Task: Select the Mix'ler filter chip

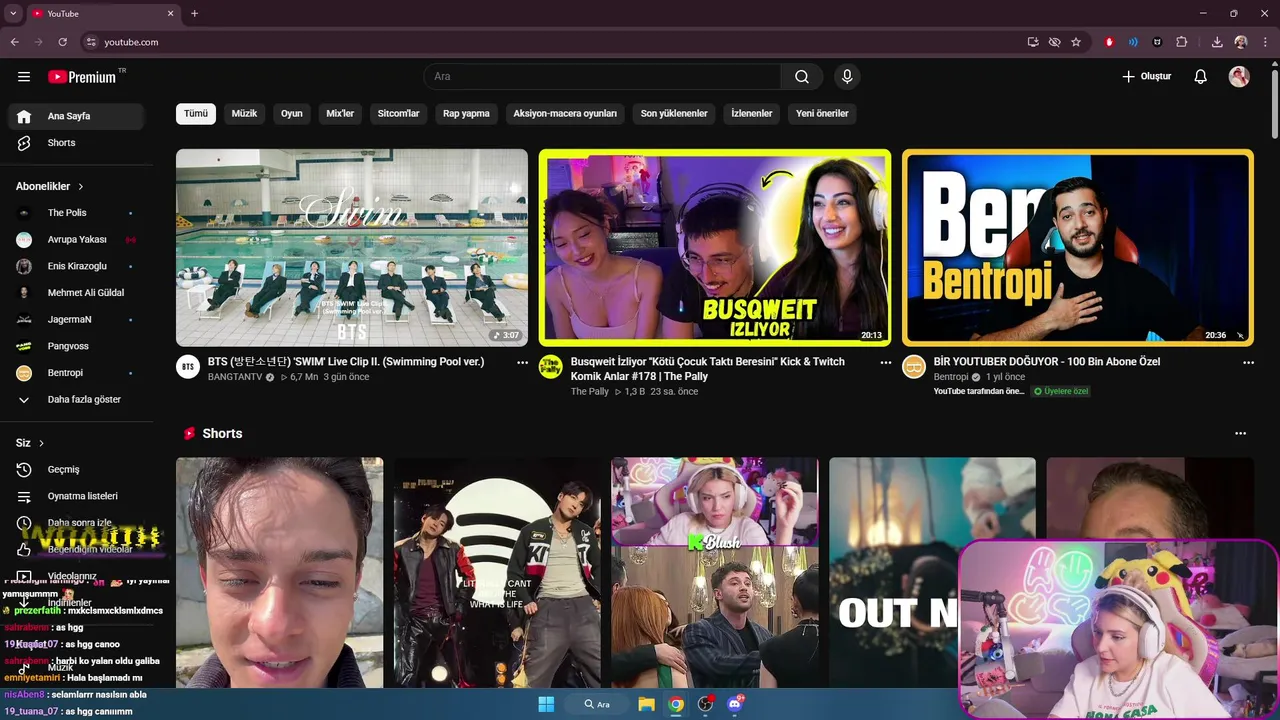Action: tap(340, 114)
